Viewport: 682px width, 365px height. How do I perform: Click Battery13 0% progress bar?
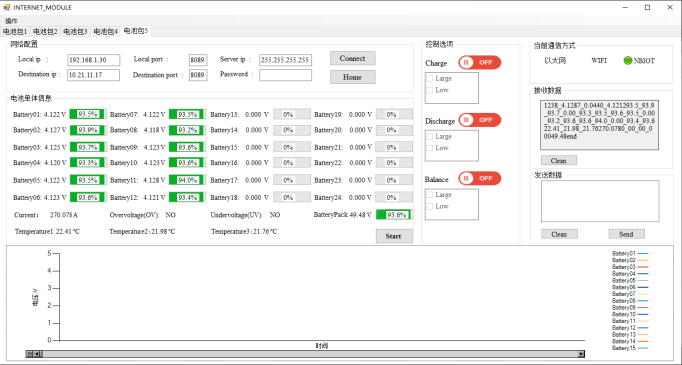[x=292, y=114]
